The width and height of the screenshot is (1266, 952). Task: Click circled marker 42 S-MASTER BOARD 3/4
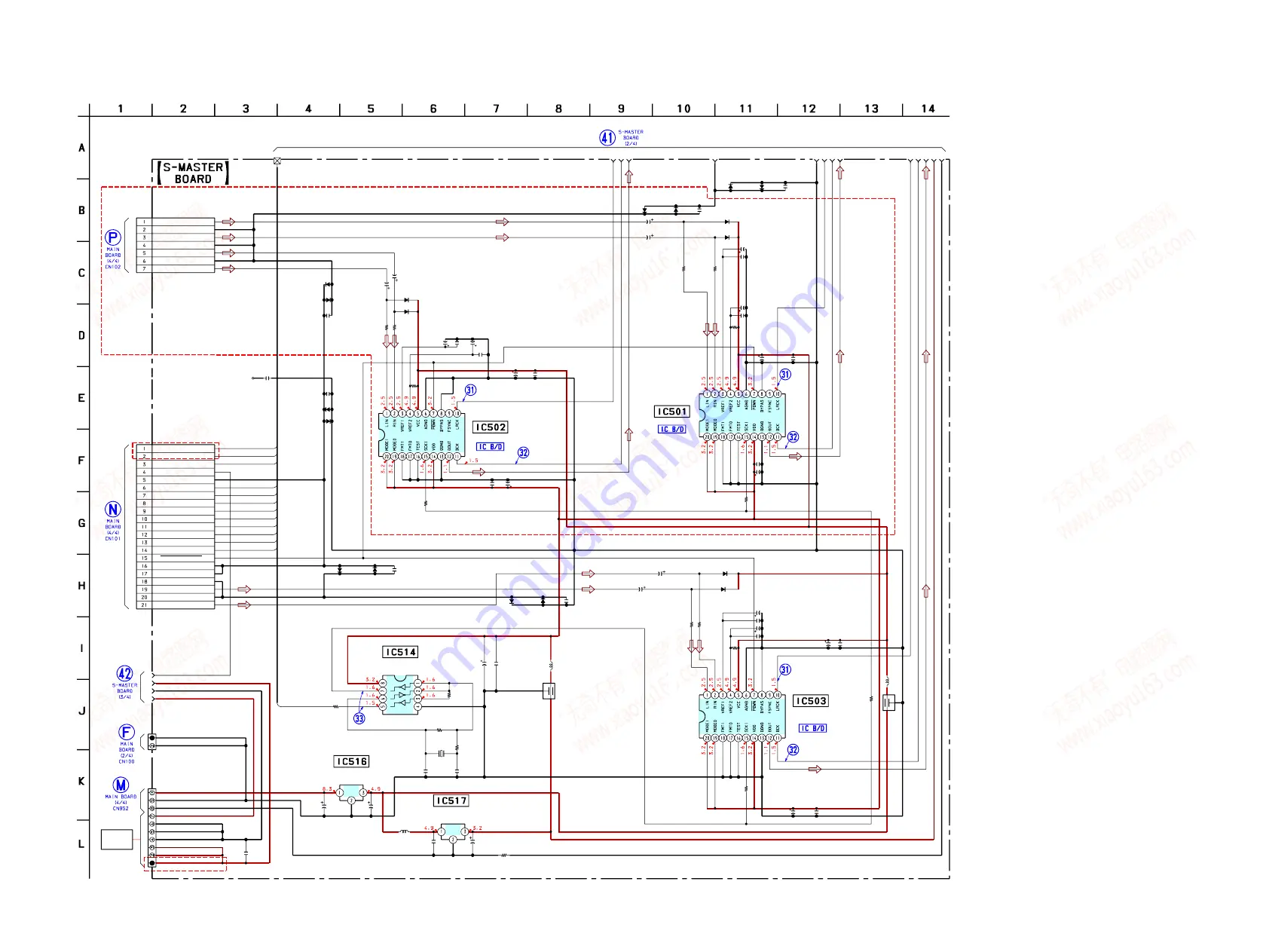coord(124,674)
